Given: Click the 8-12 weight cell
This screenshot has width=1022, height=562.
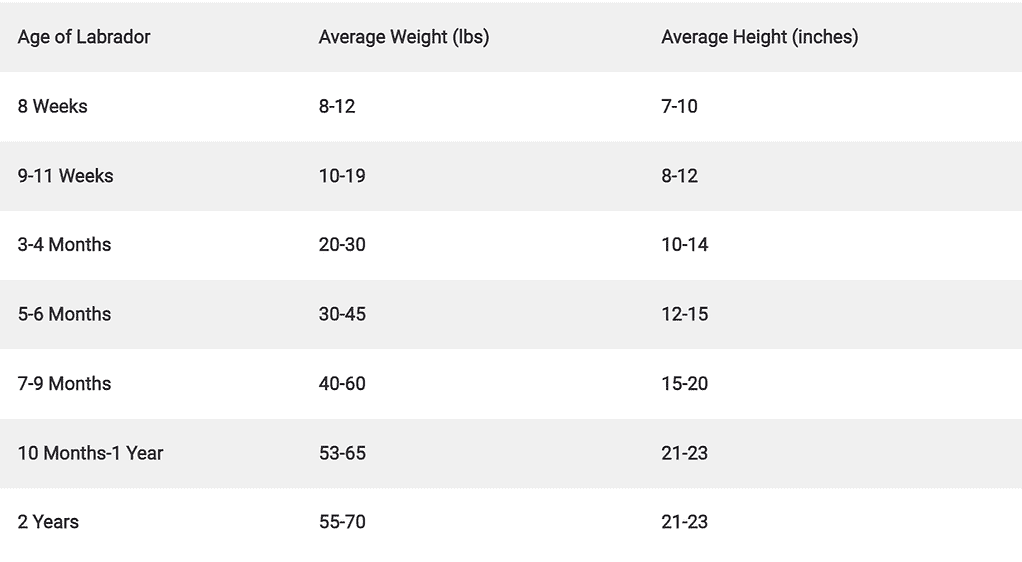Looking at the screenshot, I should (x=337, y=106).
